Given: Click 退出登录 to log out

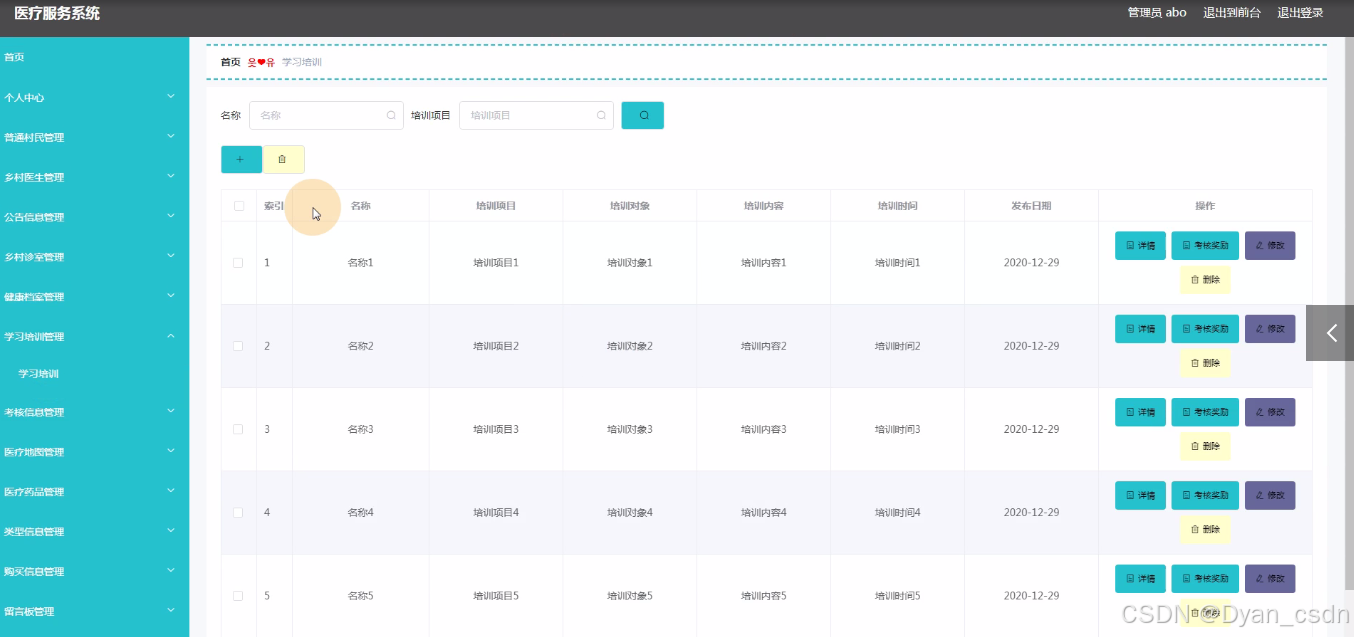Looking at the screenshot, I should coord(1300,13).
